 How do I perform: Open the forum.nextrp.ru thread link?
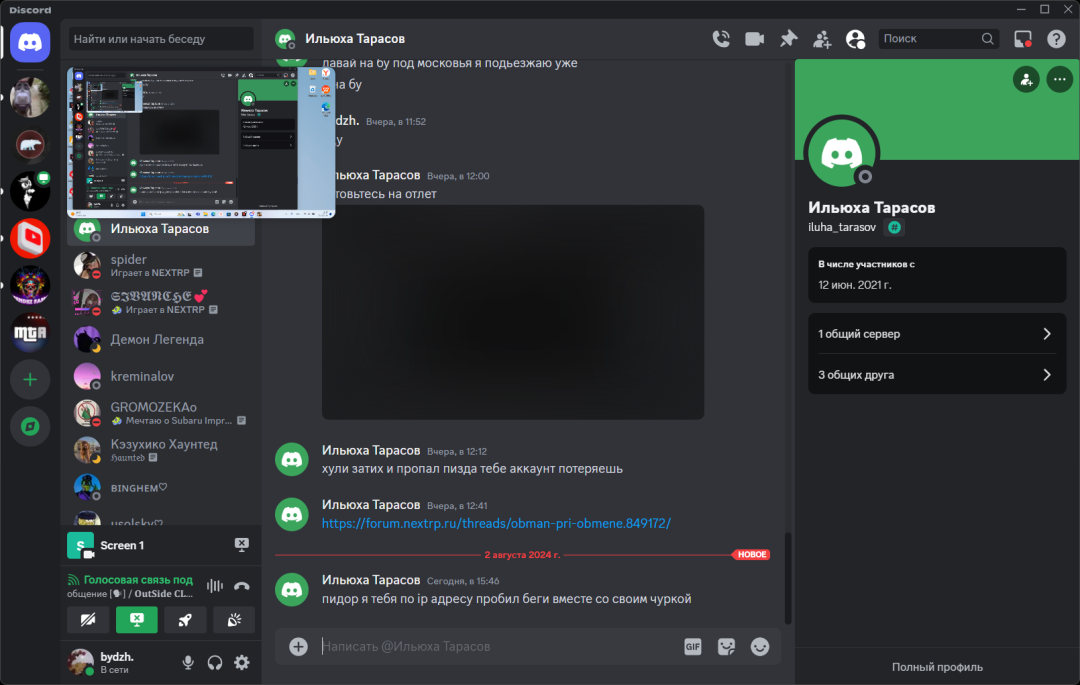point(496,523)
